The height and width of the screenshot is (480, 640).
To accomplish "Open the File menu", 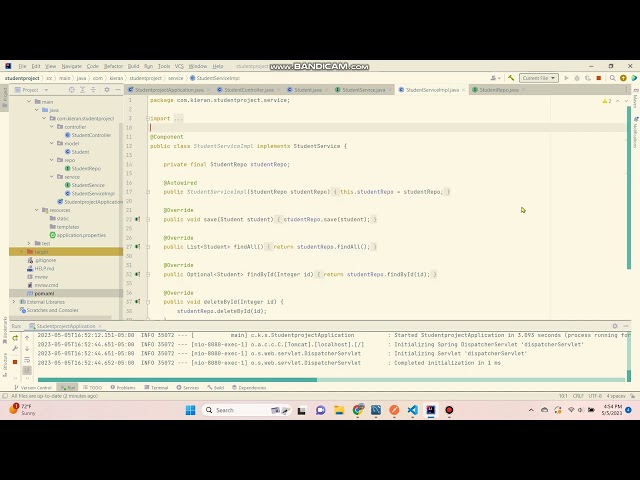I will [x=22, y=66].
